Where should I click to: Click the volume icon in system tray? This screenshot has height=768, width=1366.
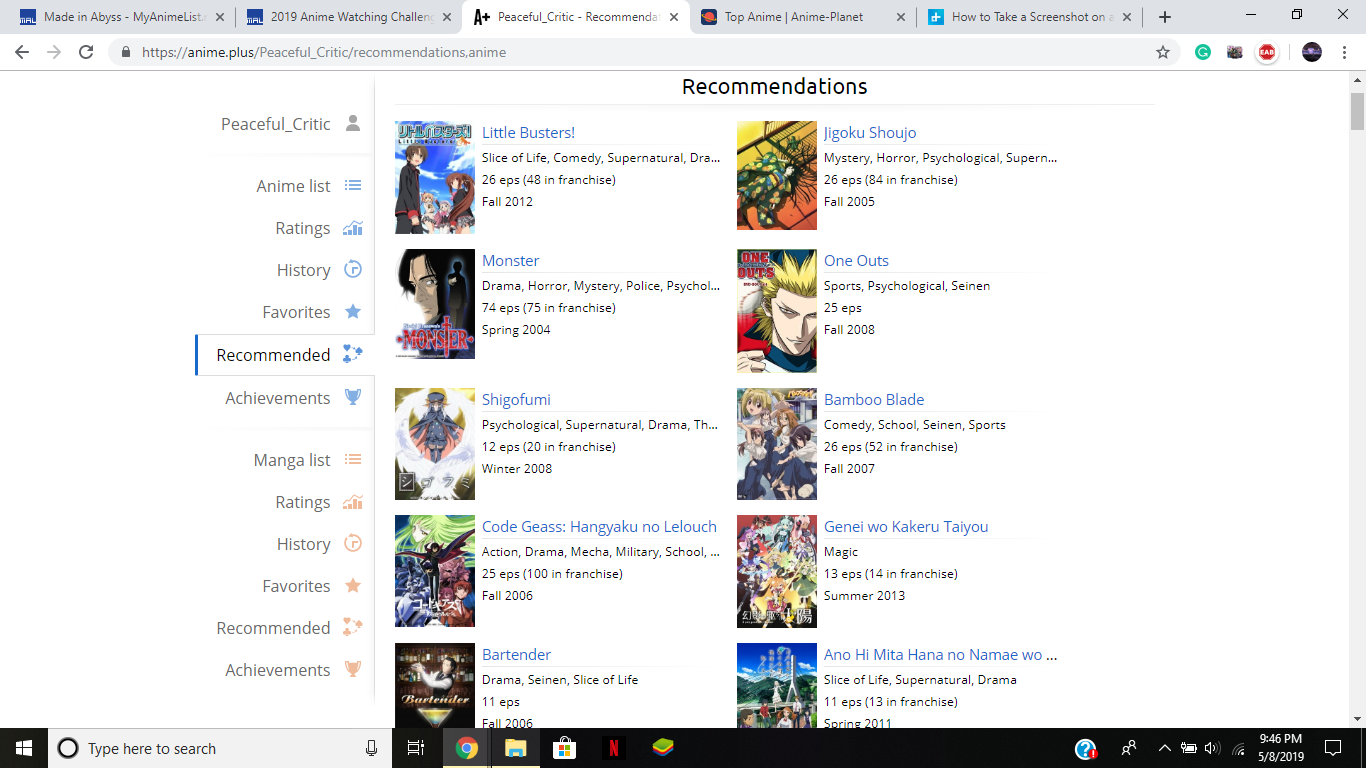[1213, 748]
